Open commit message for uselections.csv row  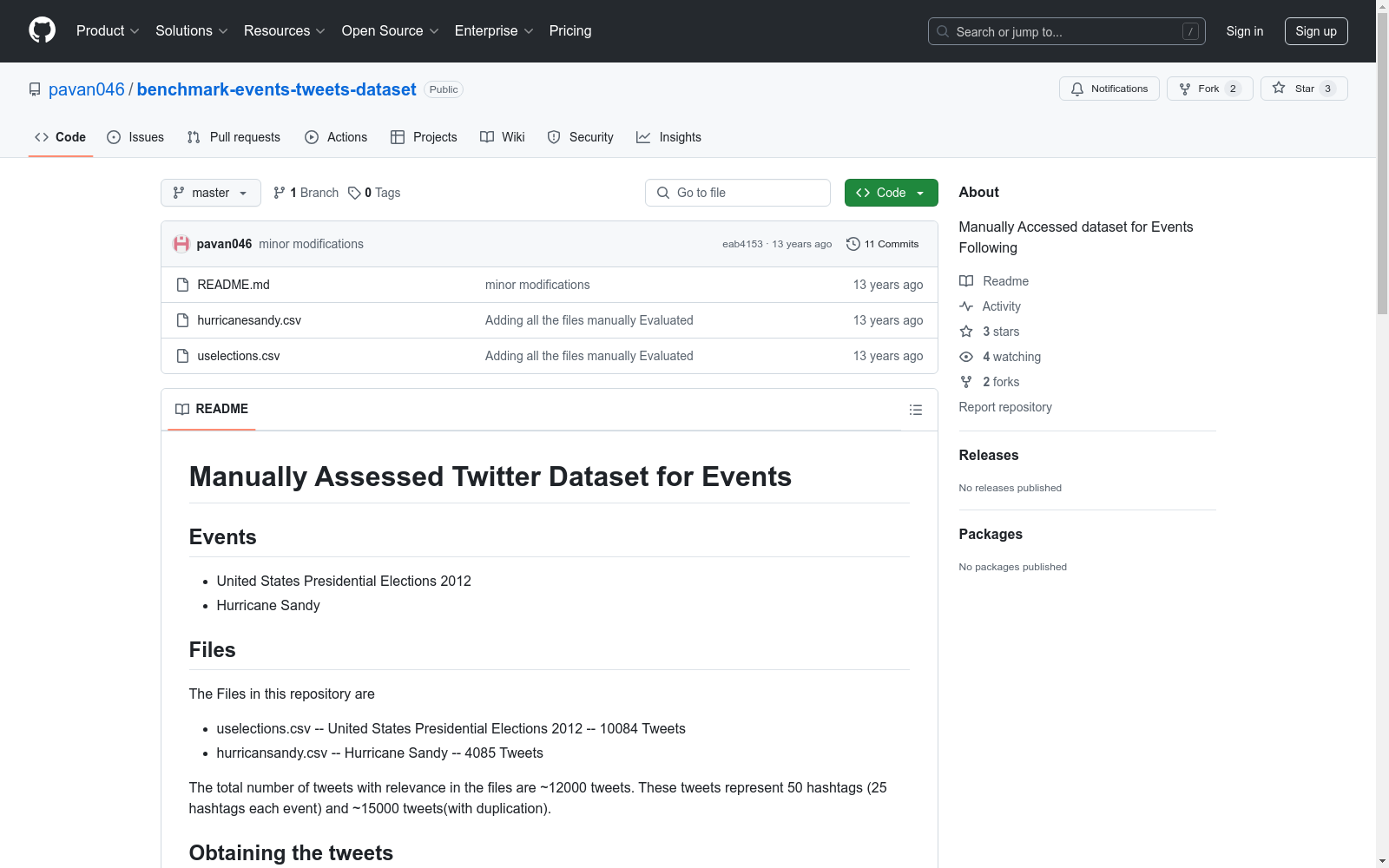(589, 356)
